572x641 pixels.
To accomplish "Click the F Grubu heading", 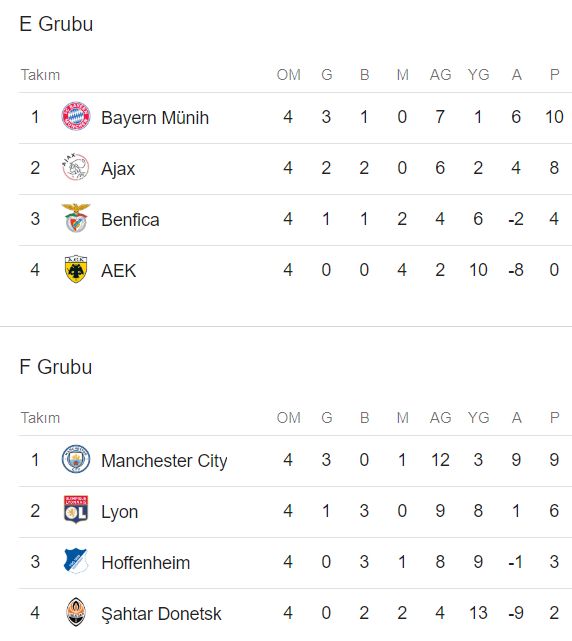I will pos(56,367).
